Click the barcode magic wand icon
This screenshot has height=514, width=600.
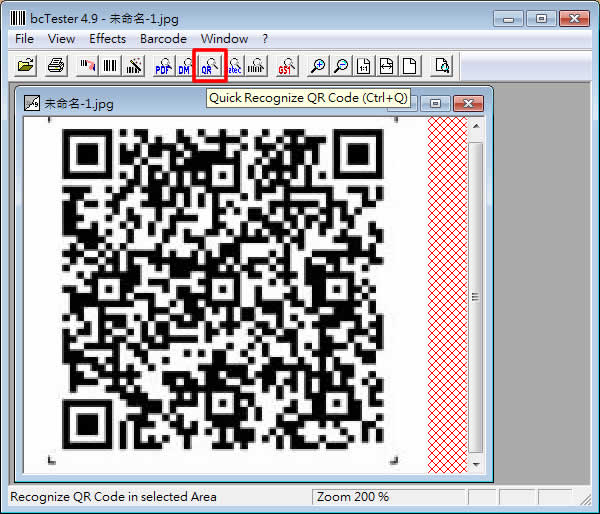pos(134,66)
